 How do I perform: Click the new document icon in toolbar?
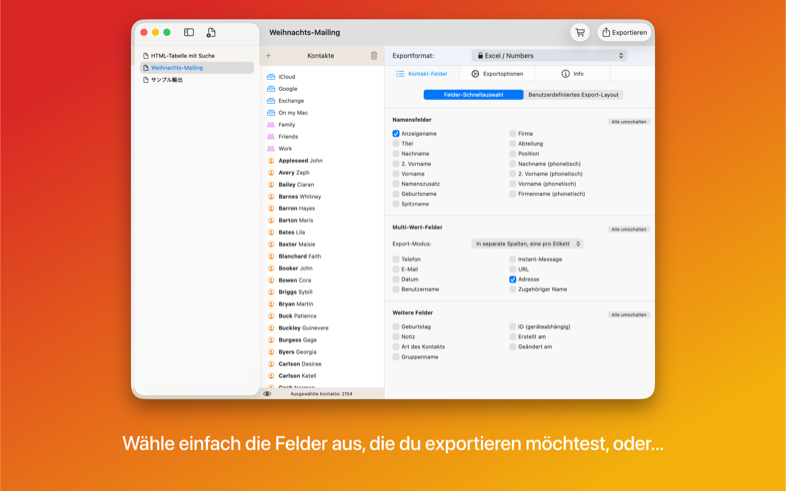[x=211, y=33]
